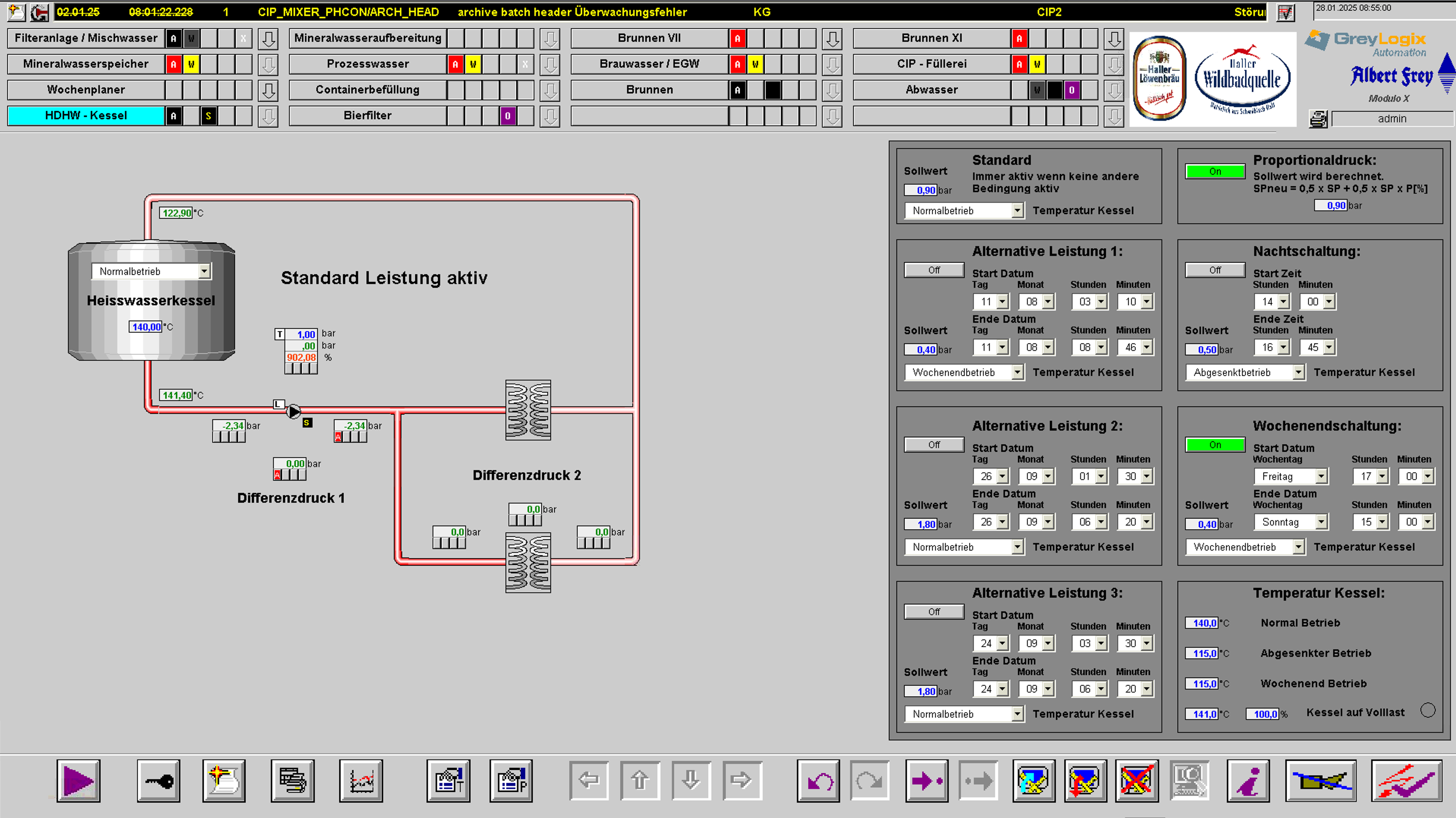Click the Wochenplaner button
This screenshot has height=818, width=1456.
point(86,90)
